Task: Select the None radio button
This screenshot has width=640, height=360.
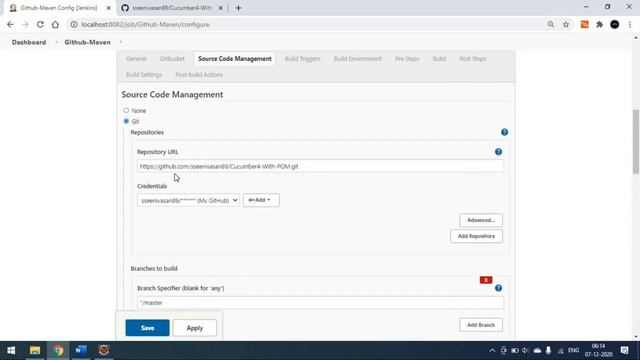Action: (x=126, y=110)
